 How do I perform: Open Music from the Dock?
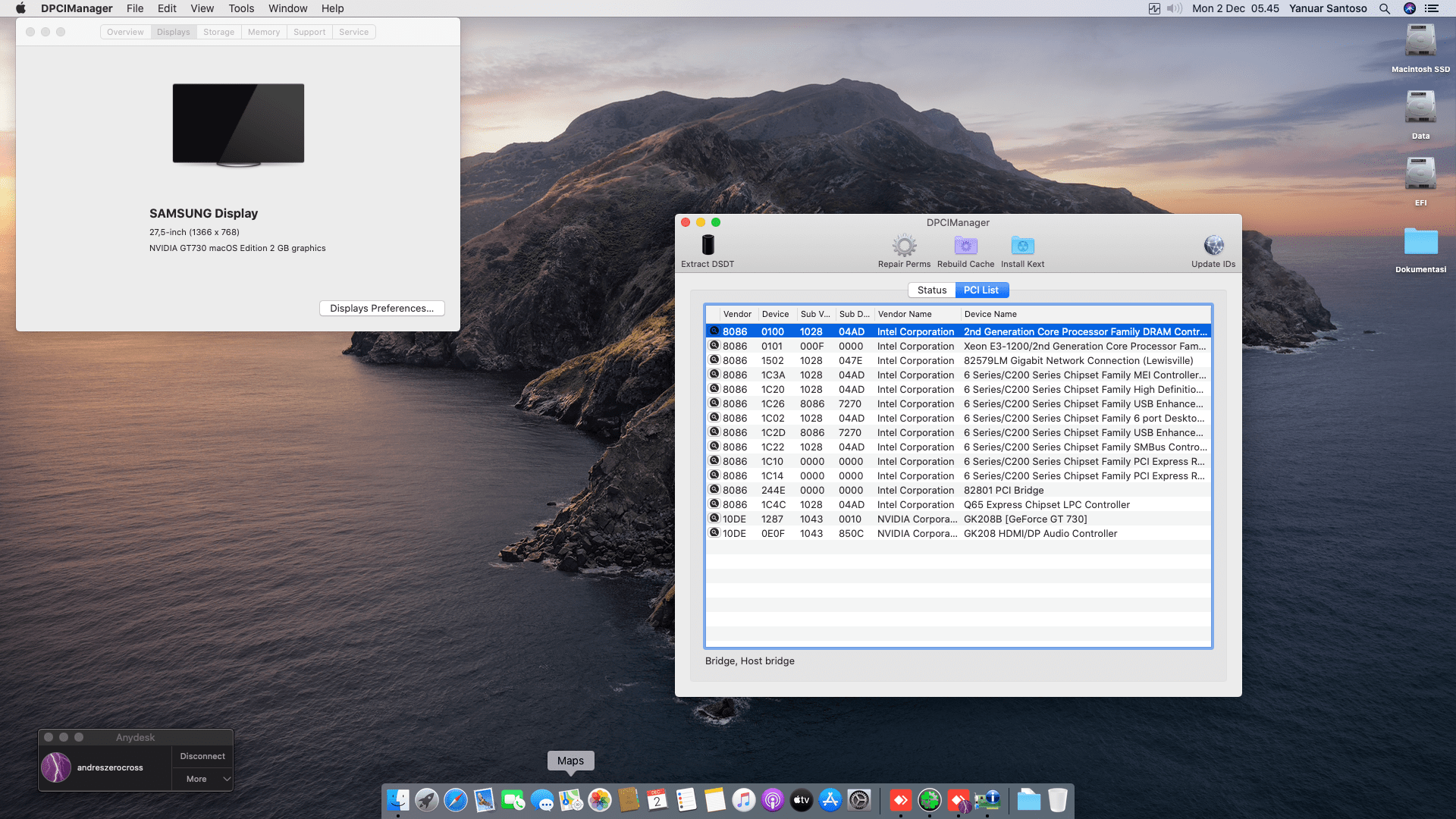(744, 800)
